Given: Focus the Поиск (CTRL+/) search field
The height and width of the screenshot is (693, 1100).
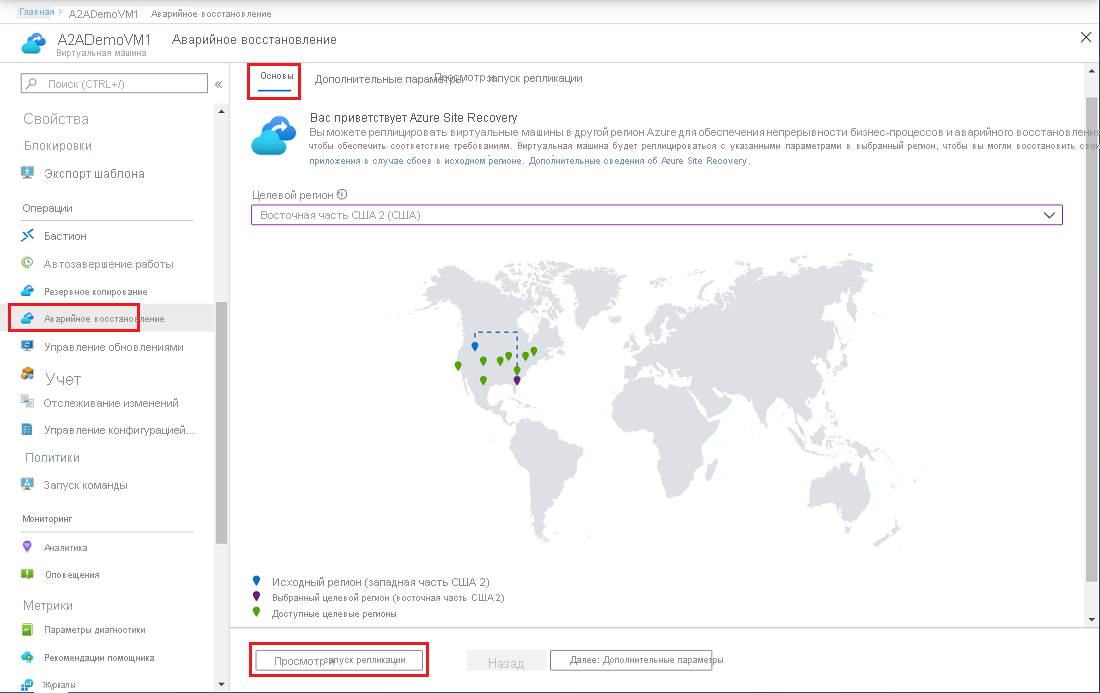Looking at the screenshot, I should pyautogui.click(x=114, y=83).
